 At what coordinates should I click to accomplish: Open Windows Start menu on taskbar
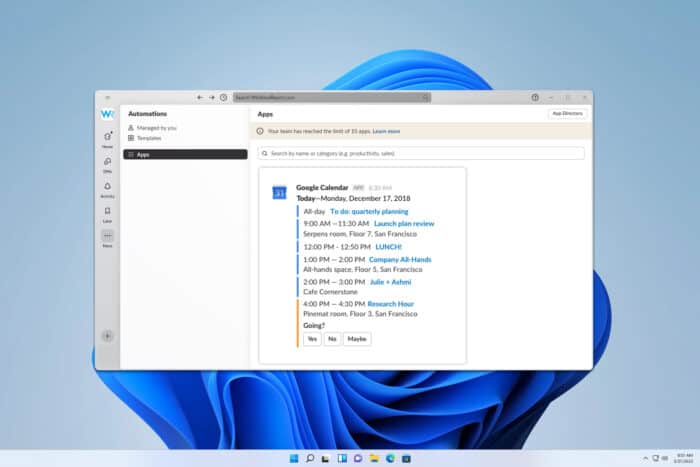pyautogui.click(x=294, y=458)
